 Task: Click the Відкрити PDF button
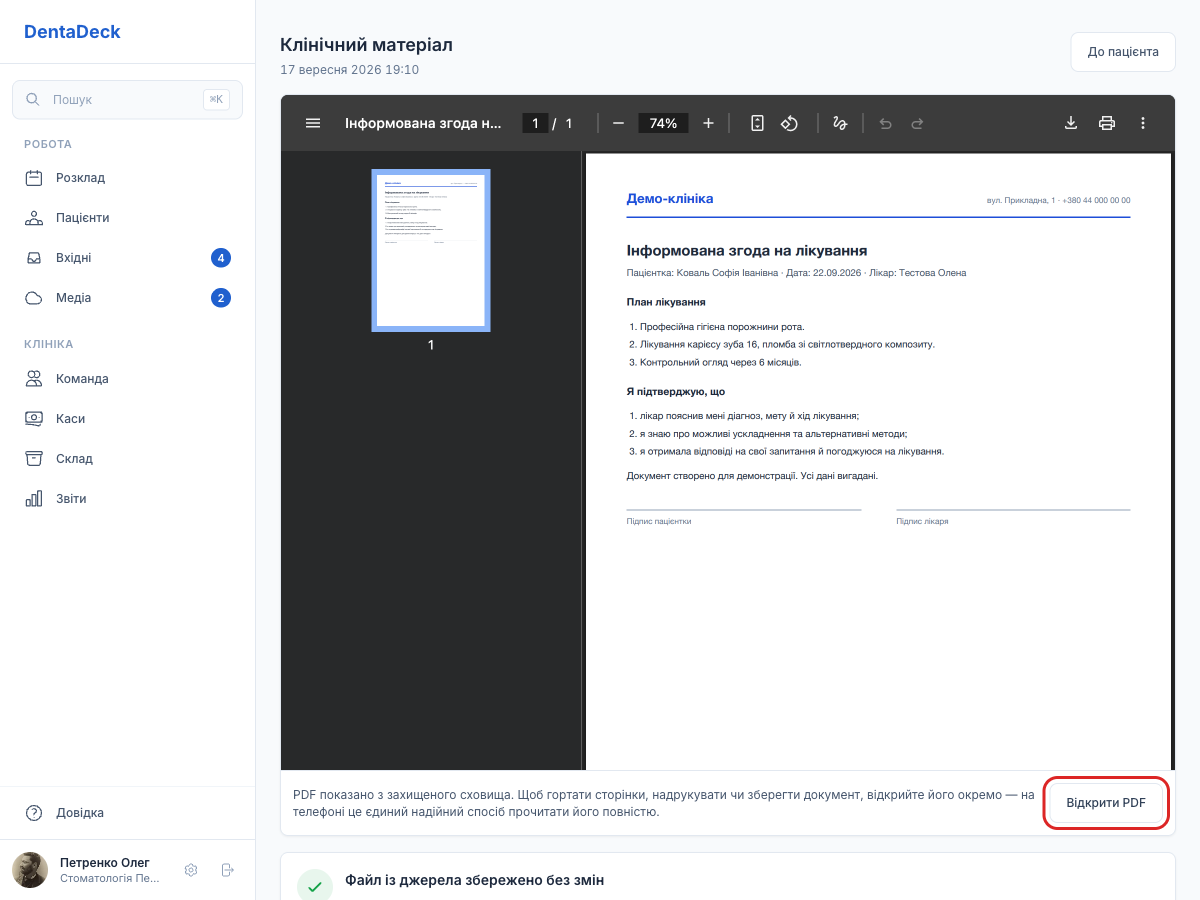pyautogui.click(x=1106, y=803)
